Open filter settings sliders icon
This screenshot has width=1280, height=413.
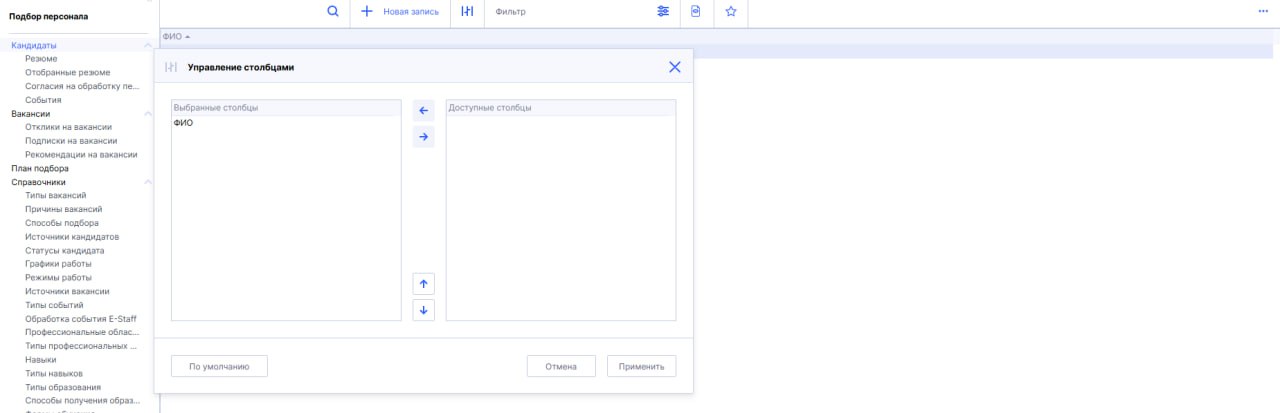point(663,11)
